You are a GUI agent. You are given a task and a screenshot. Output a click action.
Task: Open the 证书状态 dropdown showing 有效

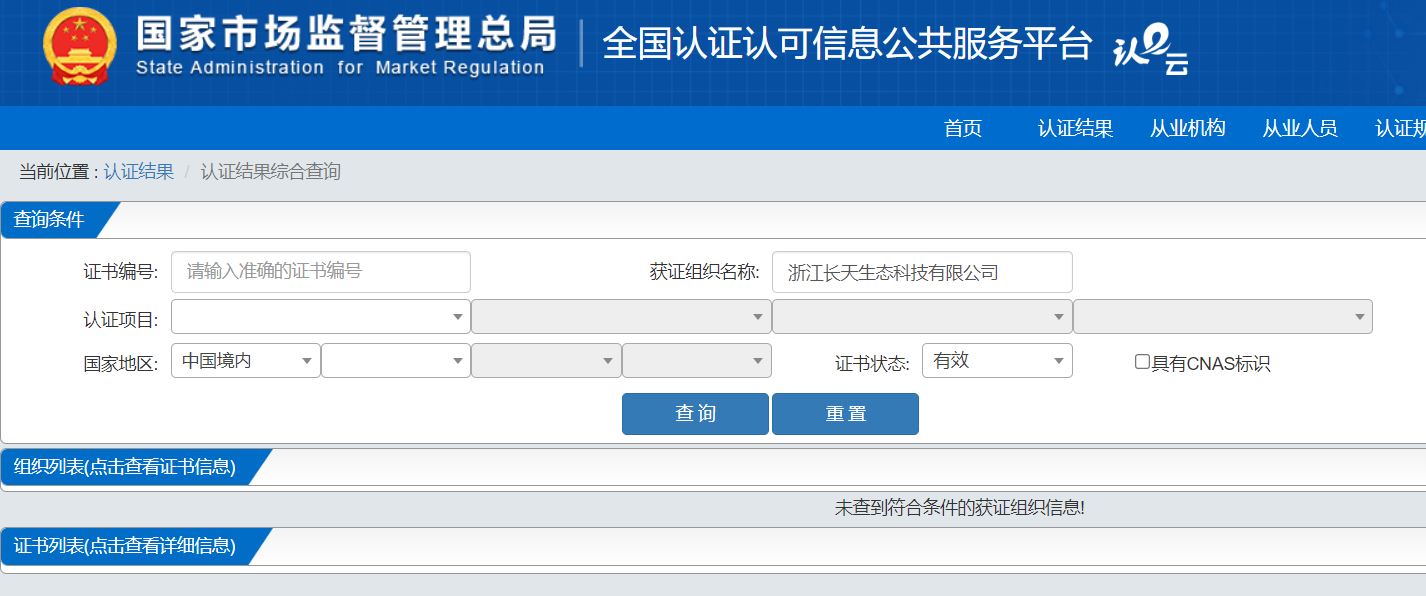(x=997, y=360)
